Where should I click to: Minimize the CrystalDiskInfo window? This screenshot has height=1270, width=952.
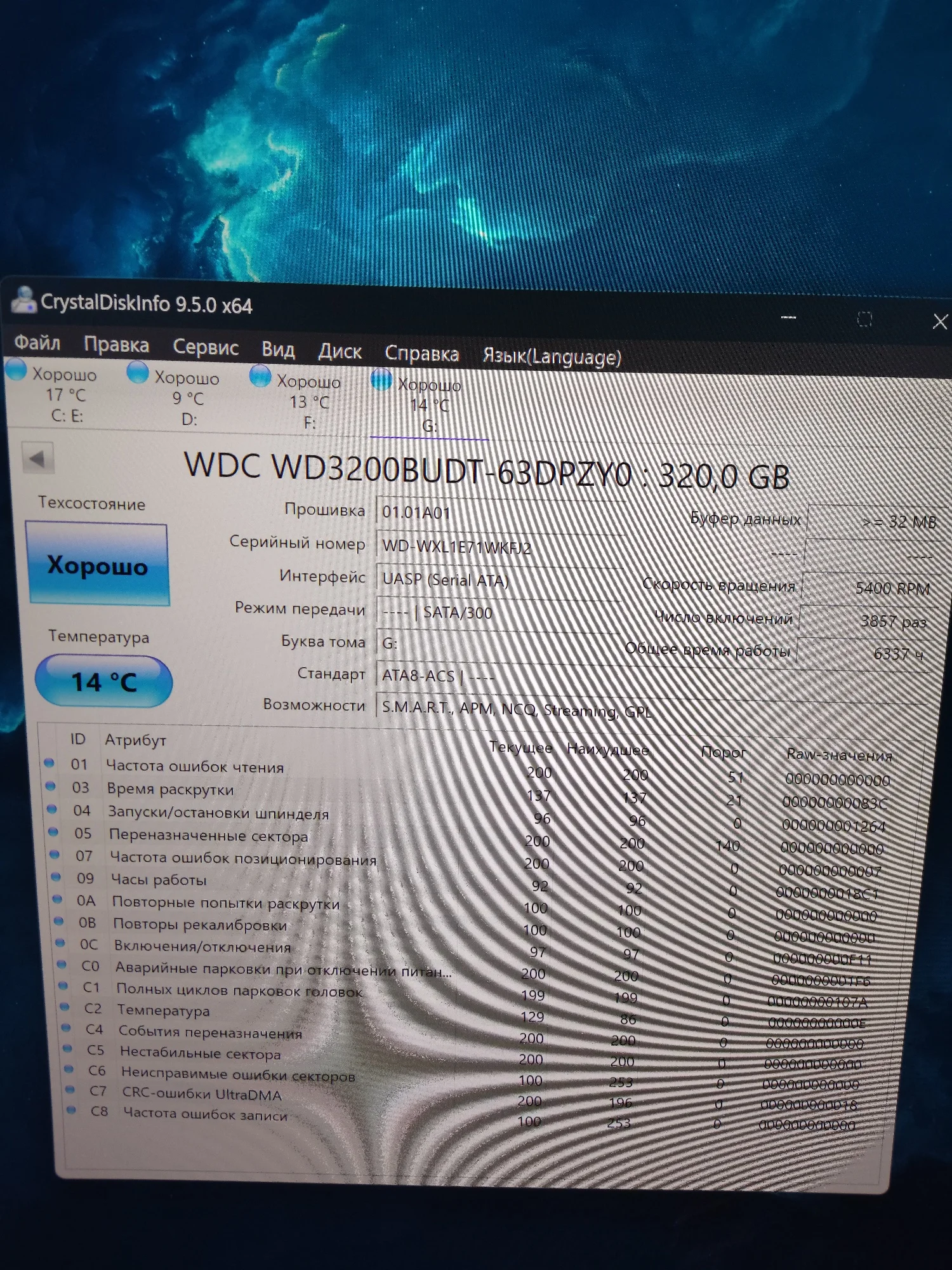coord(788,317)
